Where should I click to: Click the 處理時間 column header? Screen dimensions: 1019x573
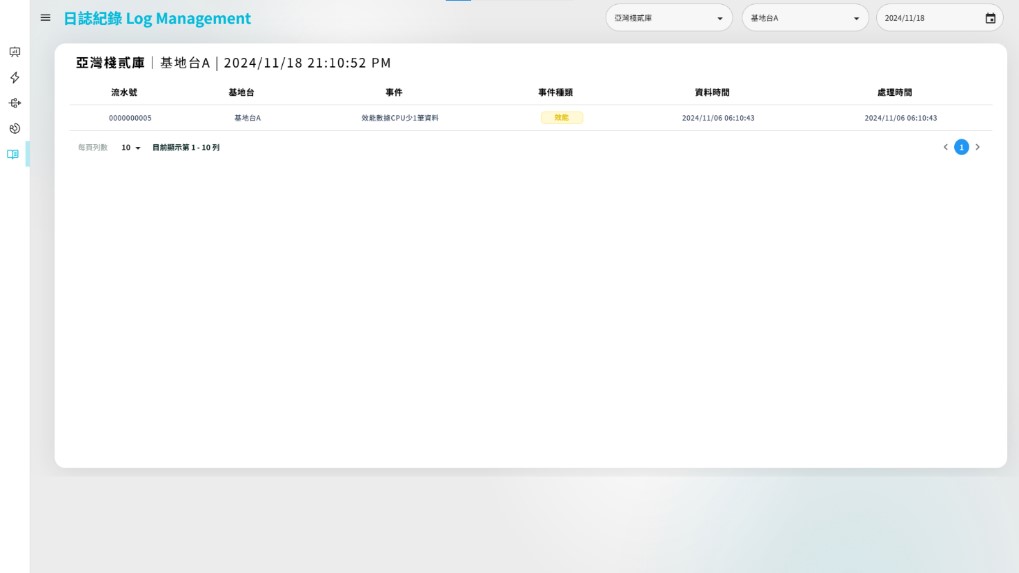coord(894,92)
